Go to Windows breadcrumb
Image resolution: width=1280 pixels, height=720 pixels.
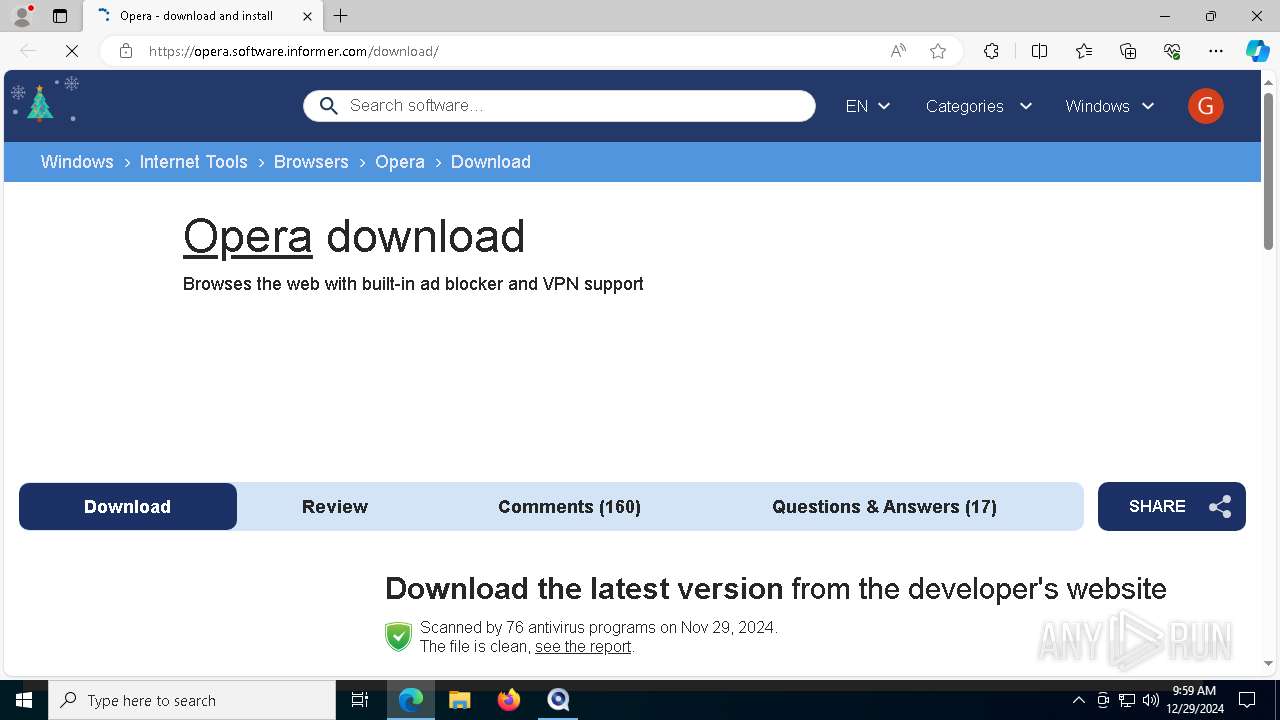coord(77,162)
